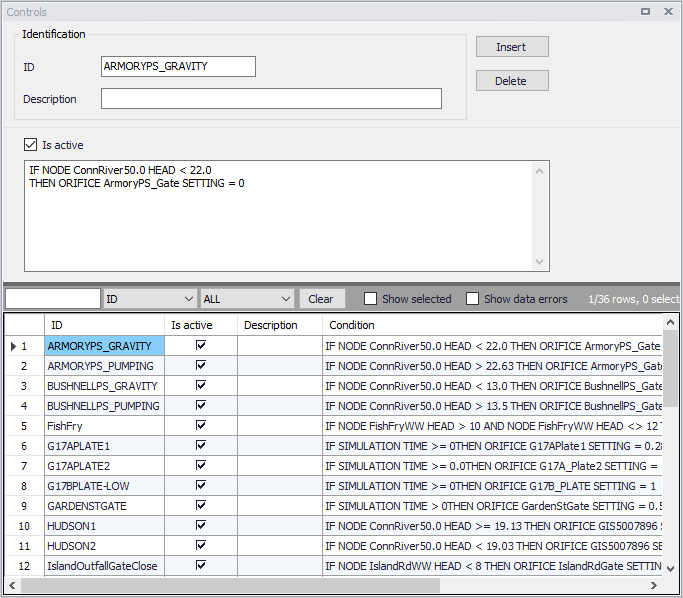
Task: Select the FishFry ID cell
Action: [x=104, y=426]
